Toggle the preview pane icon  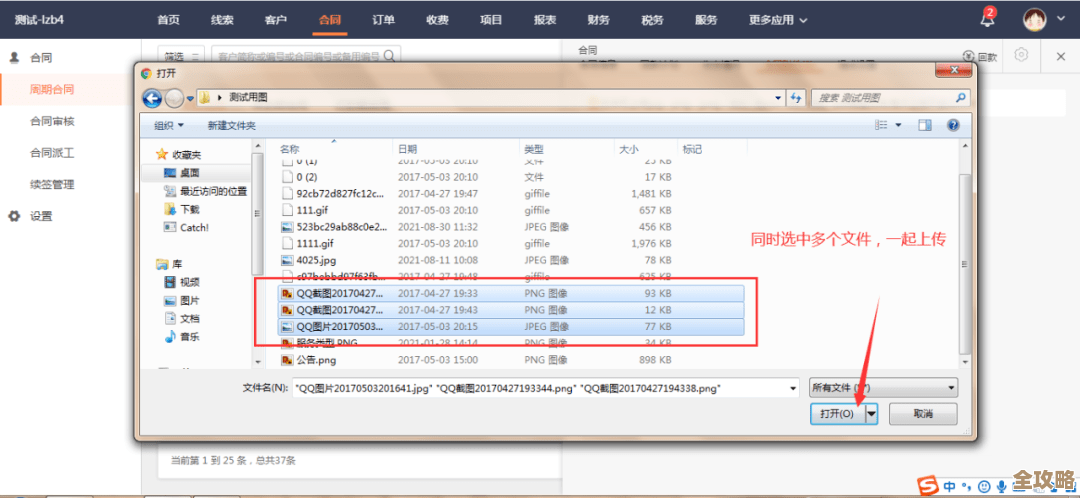click(x=924, y=125)
